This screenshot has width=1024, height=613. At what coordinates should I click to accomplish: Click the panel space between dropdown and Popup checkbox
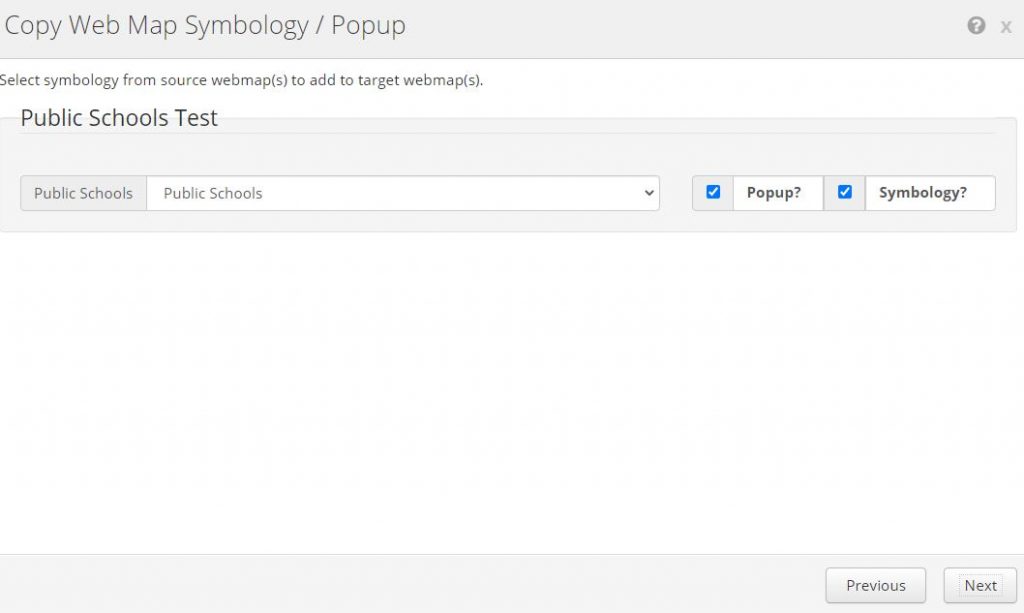pyautogui.click(x=676, y=193)
